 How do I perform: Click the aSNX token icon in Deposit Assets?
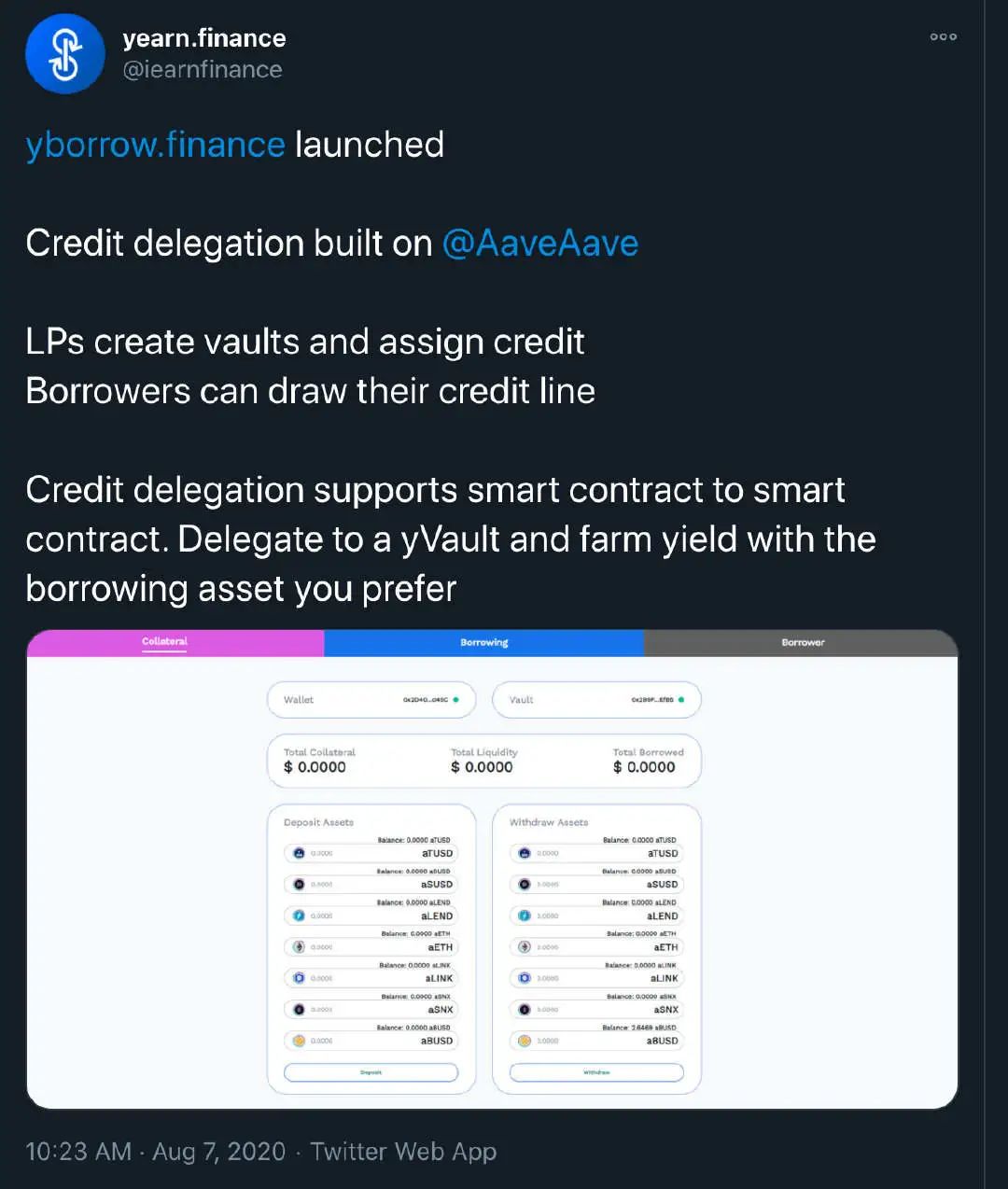pos(299,1009)
